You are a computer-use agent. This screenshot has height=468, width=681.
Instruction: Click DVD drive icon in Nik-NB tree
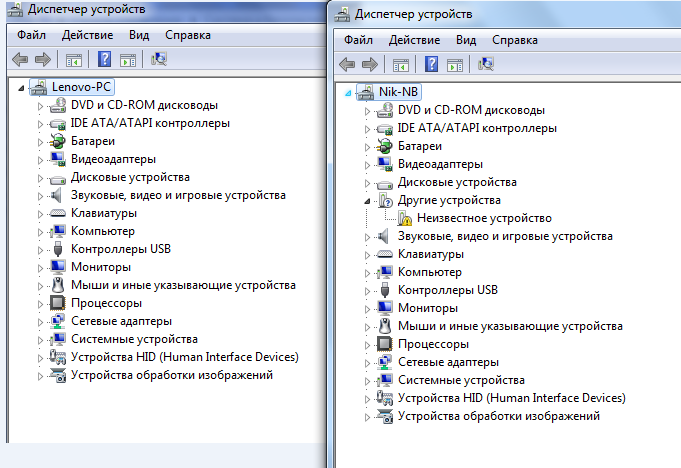tap(384, 110)
